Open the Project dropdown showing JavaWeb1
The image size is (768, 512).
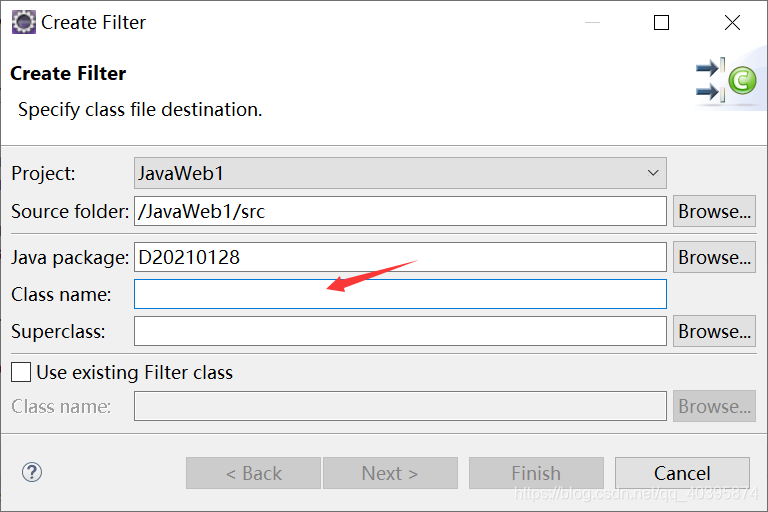click(x=400, y=173)
